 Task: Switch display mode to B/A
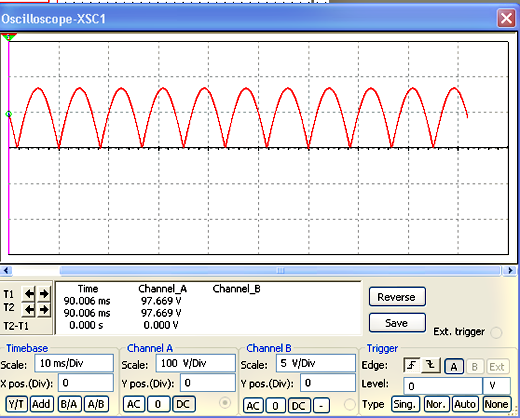pyautogui.click(x=69, y=404)
